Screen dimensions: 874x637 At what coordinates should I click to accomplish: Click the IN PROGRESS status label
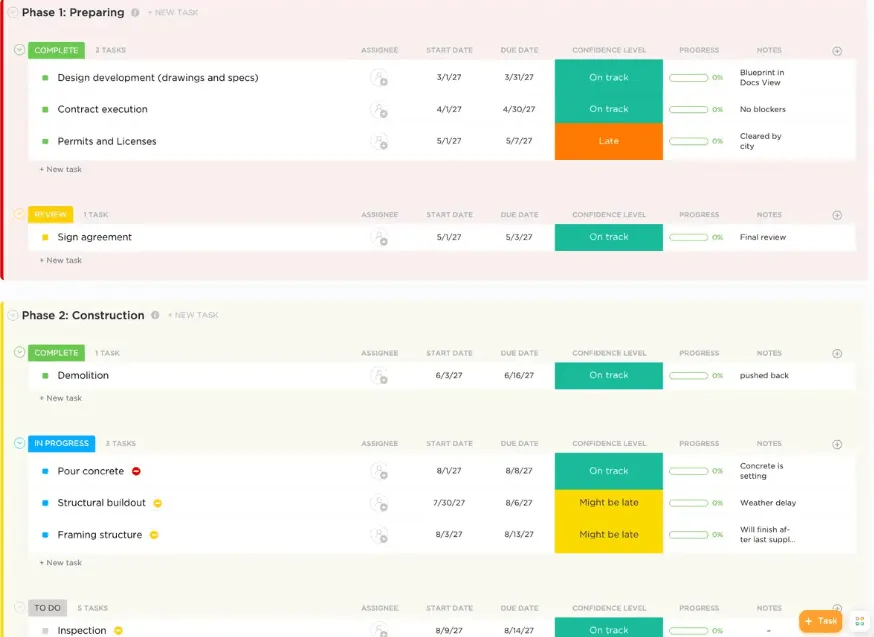(x=61, y=443)
